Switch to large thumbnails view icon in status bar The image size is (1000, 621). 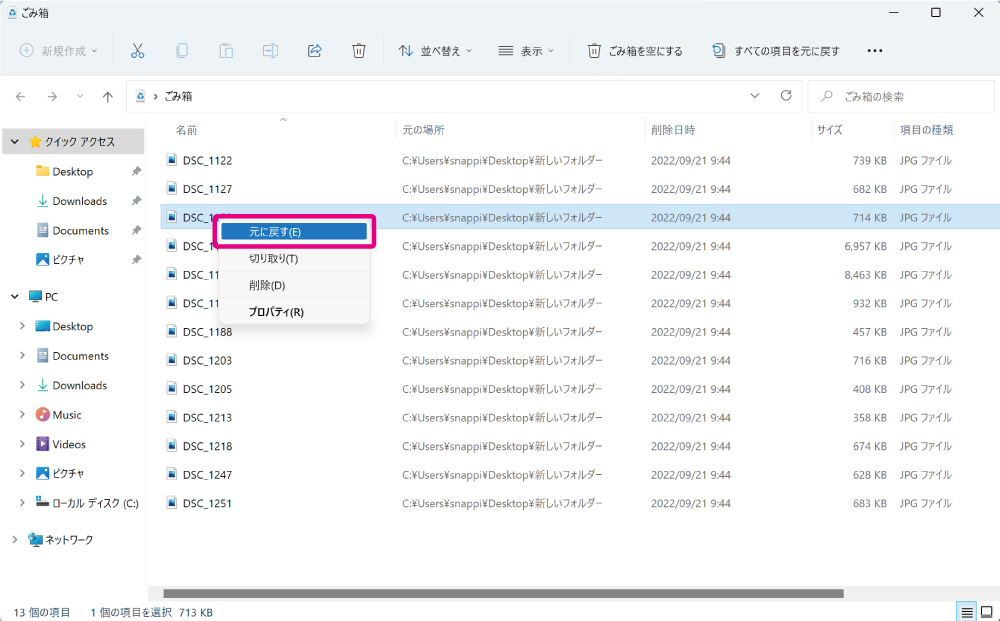(987, 612)
